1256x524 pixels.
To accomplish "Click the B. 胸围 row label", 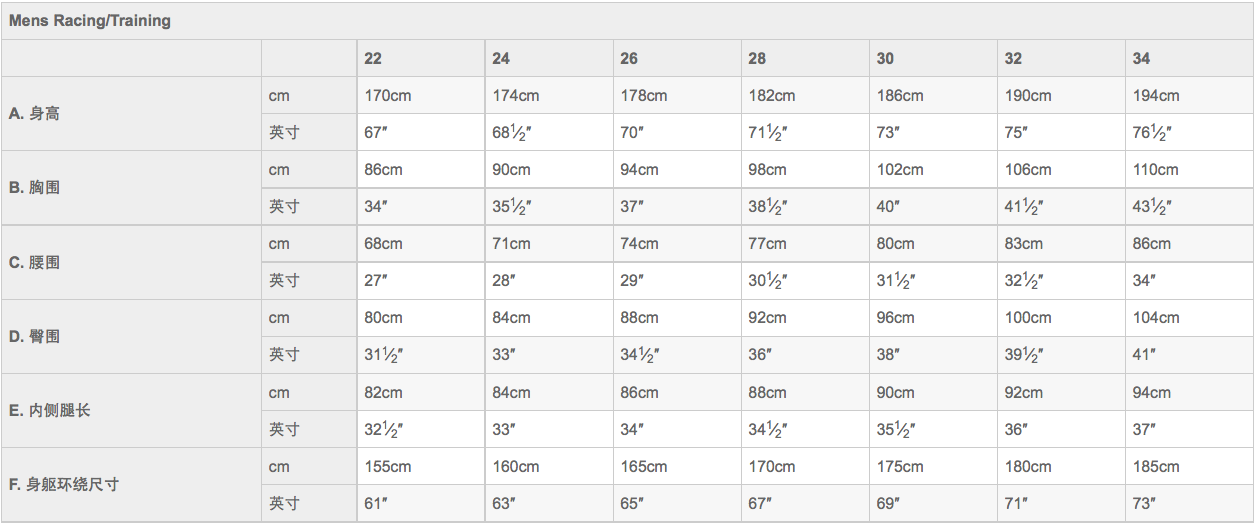I will tap(34, 187).
